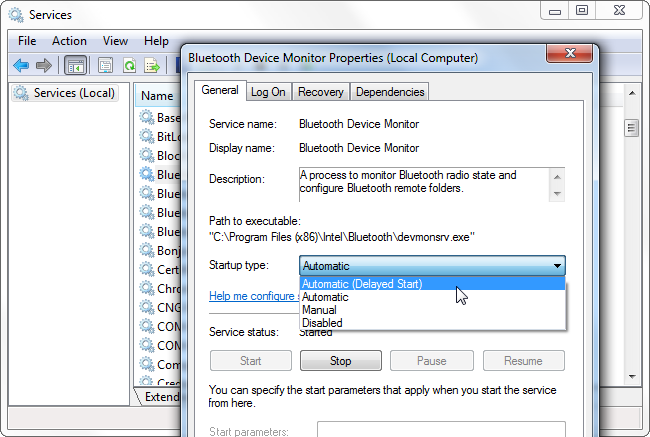Select the BitLocker service gear icon
This screenshot has width=650, height=437.
(146, 136)
